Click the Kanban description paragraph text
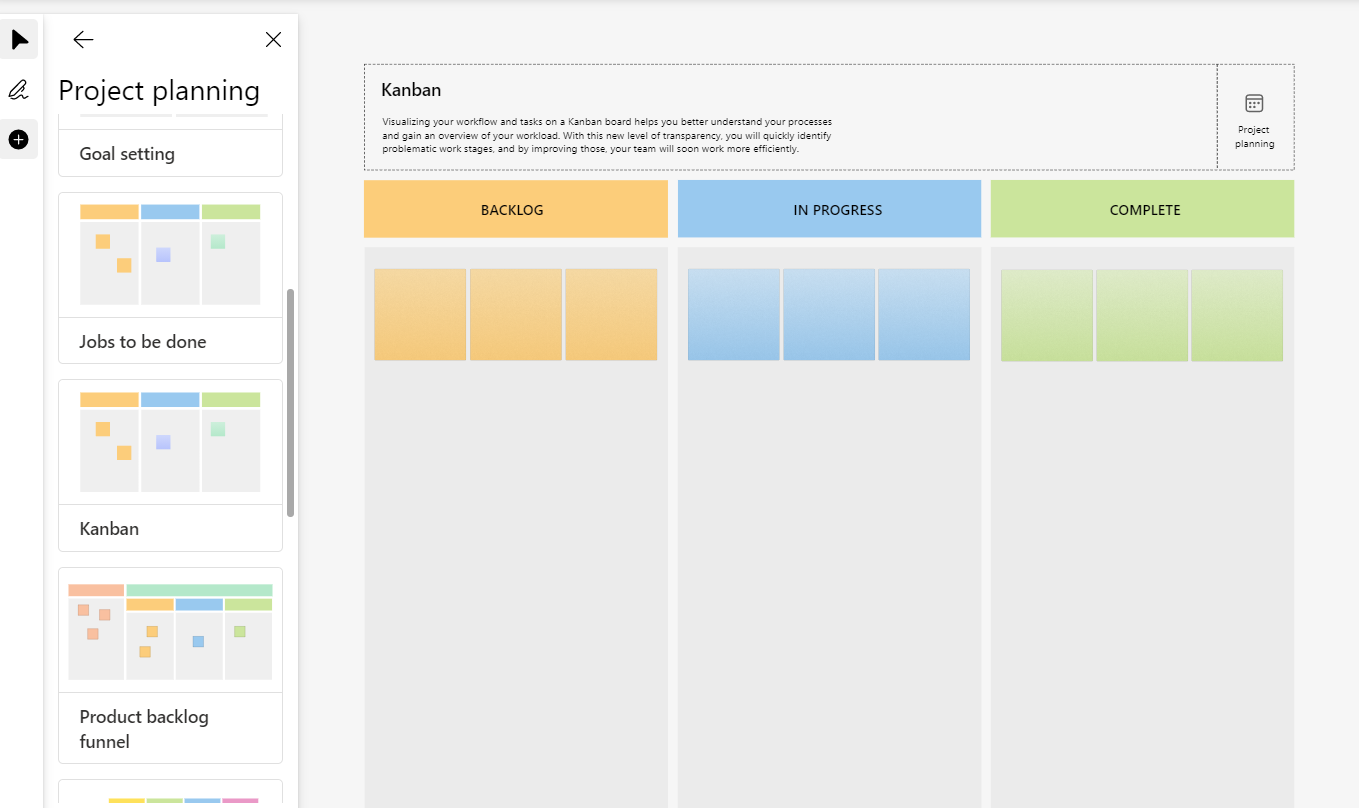The height and width of the screenshot is (808, 1359). tap(606, 135)
